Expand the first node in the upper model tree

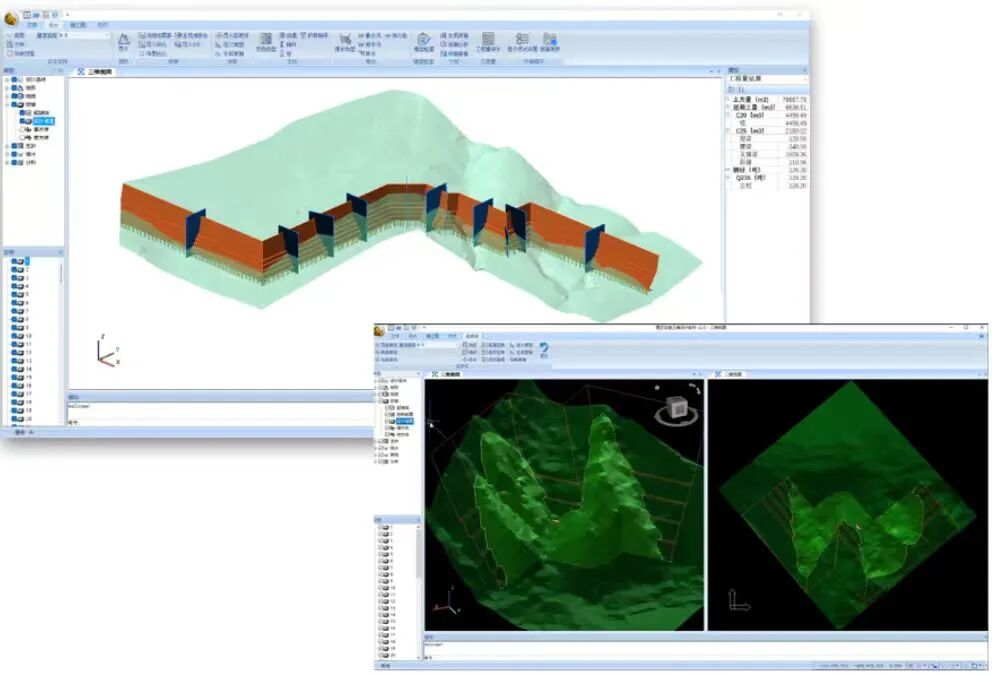[6, 80]
